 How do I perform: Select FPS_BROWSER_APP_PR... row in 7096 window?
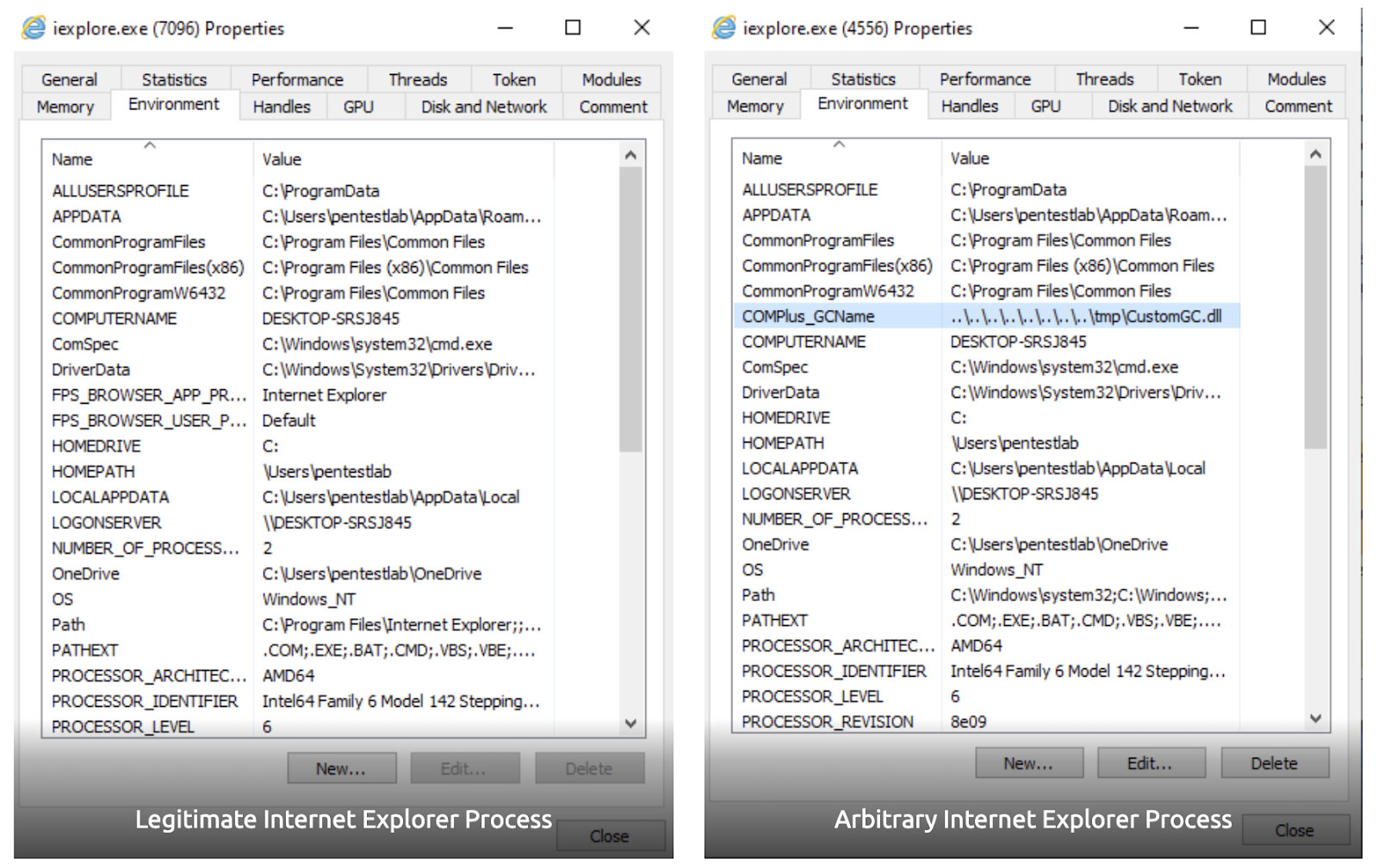click(x=299, y=395)
